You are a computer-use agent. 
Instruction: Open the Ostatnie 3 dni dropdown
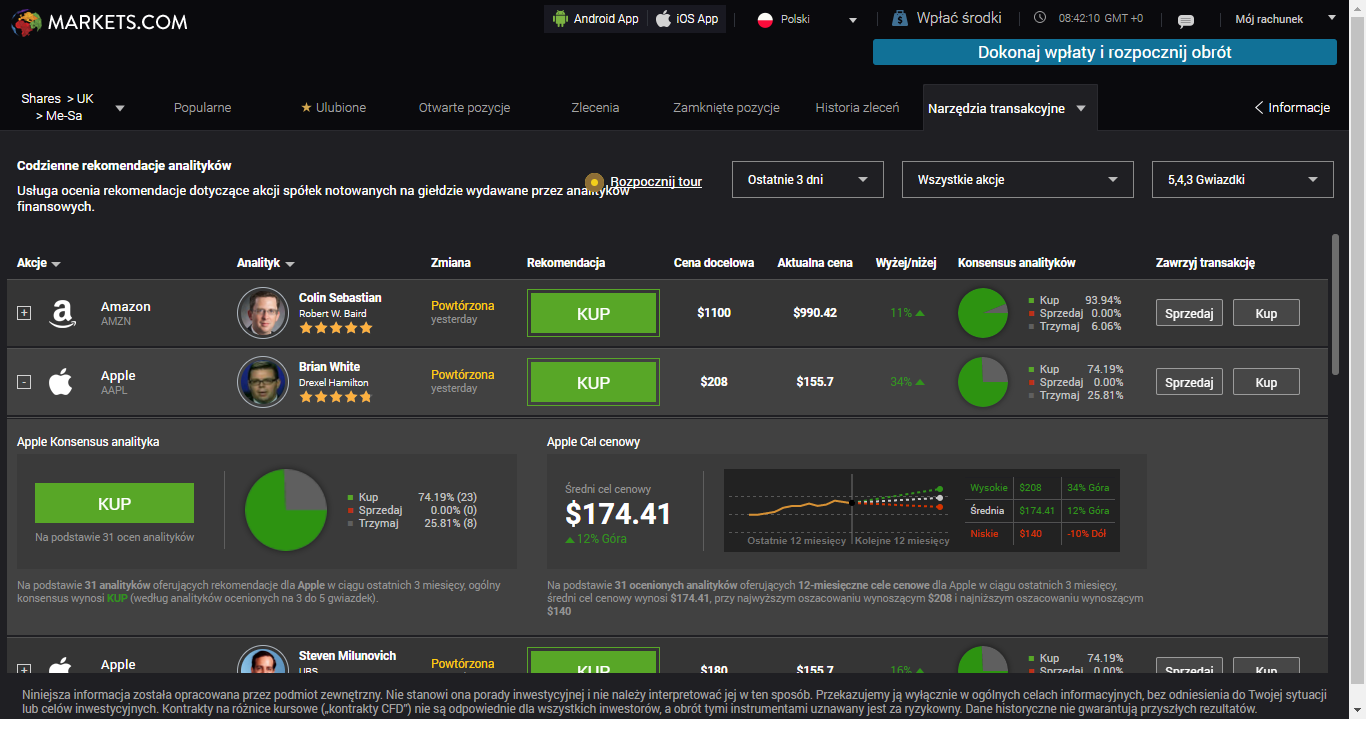tap(808, 180)
